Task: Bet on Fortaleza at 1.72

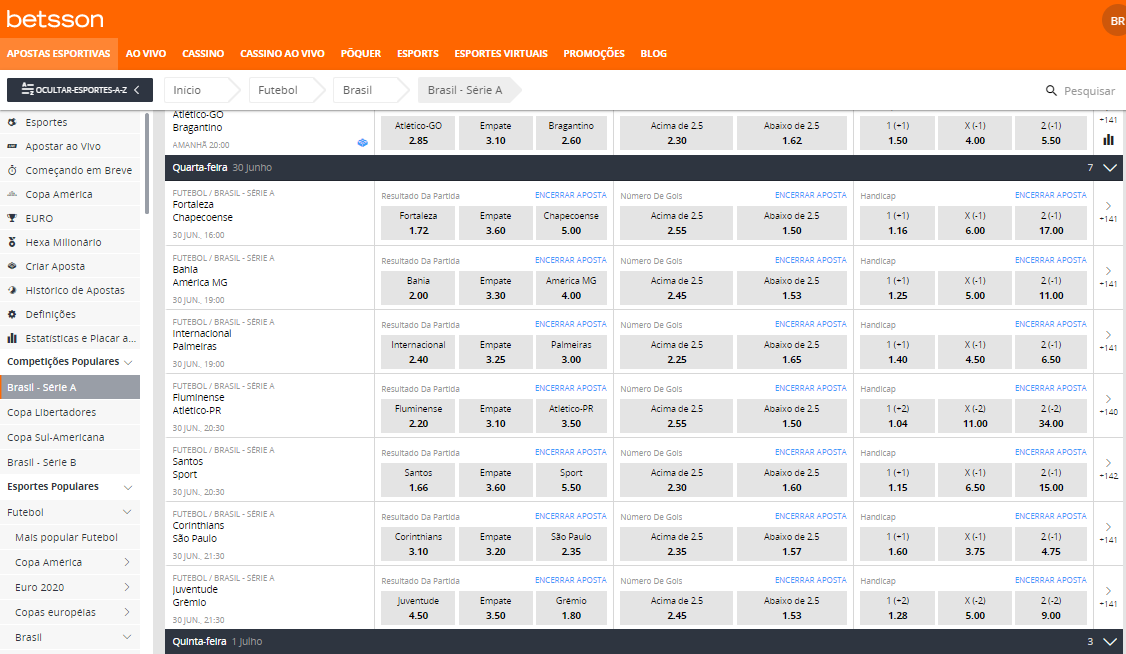Action: (418, 223)
